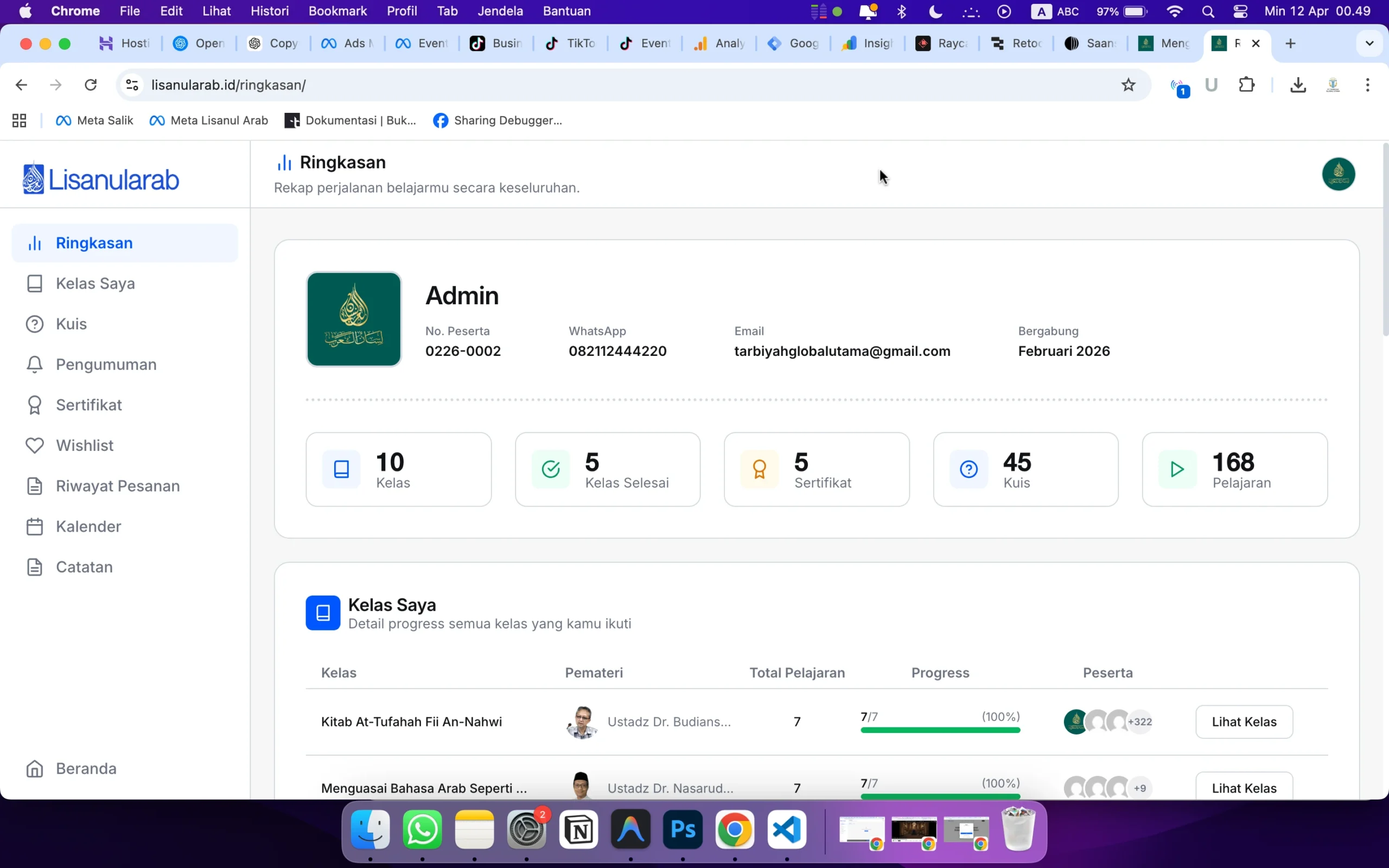The height and width of the screenshot is (868, 1389).
Task: Select the Sertifikat medal icon in sidebar
Action: [x=34, y=404]
